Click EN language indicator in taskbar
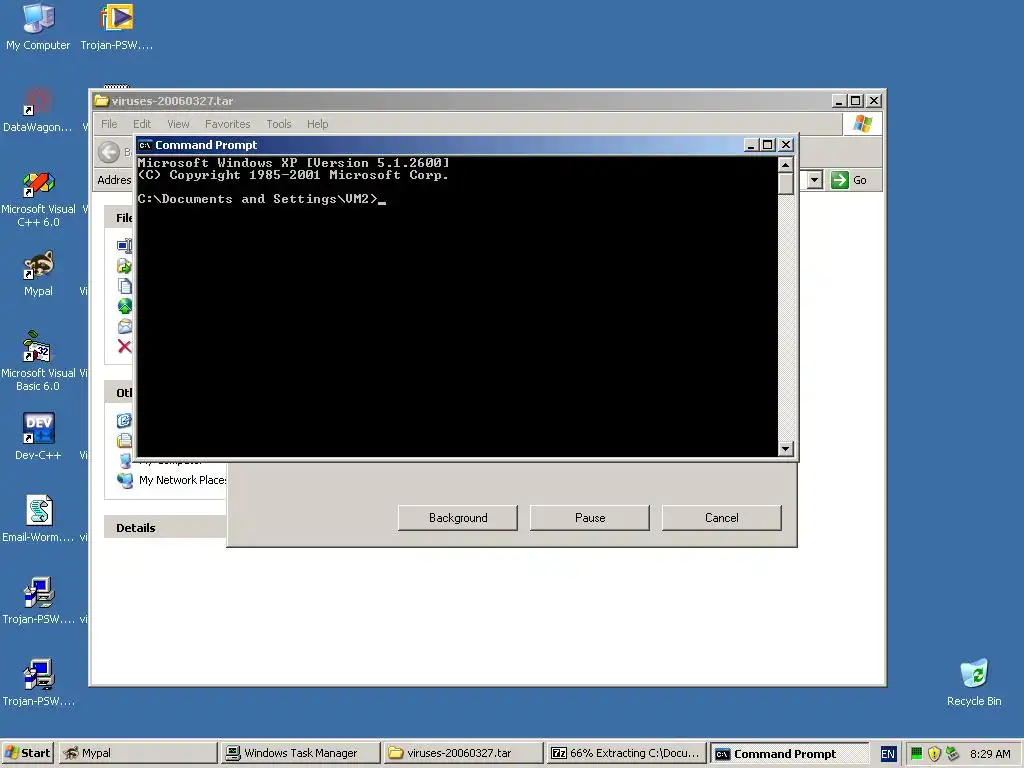This screenshot has width=1024, height=768. (x=888, y=754)
